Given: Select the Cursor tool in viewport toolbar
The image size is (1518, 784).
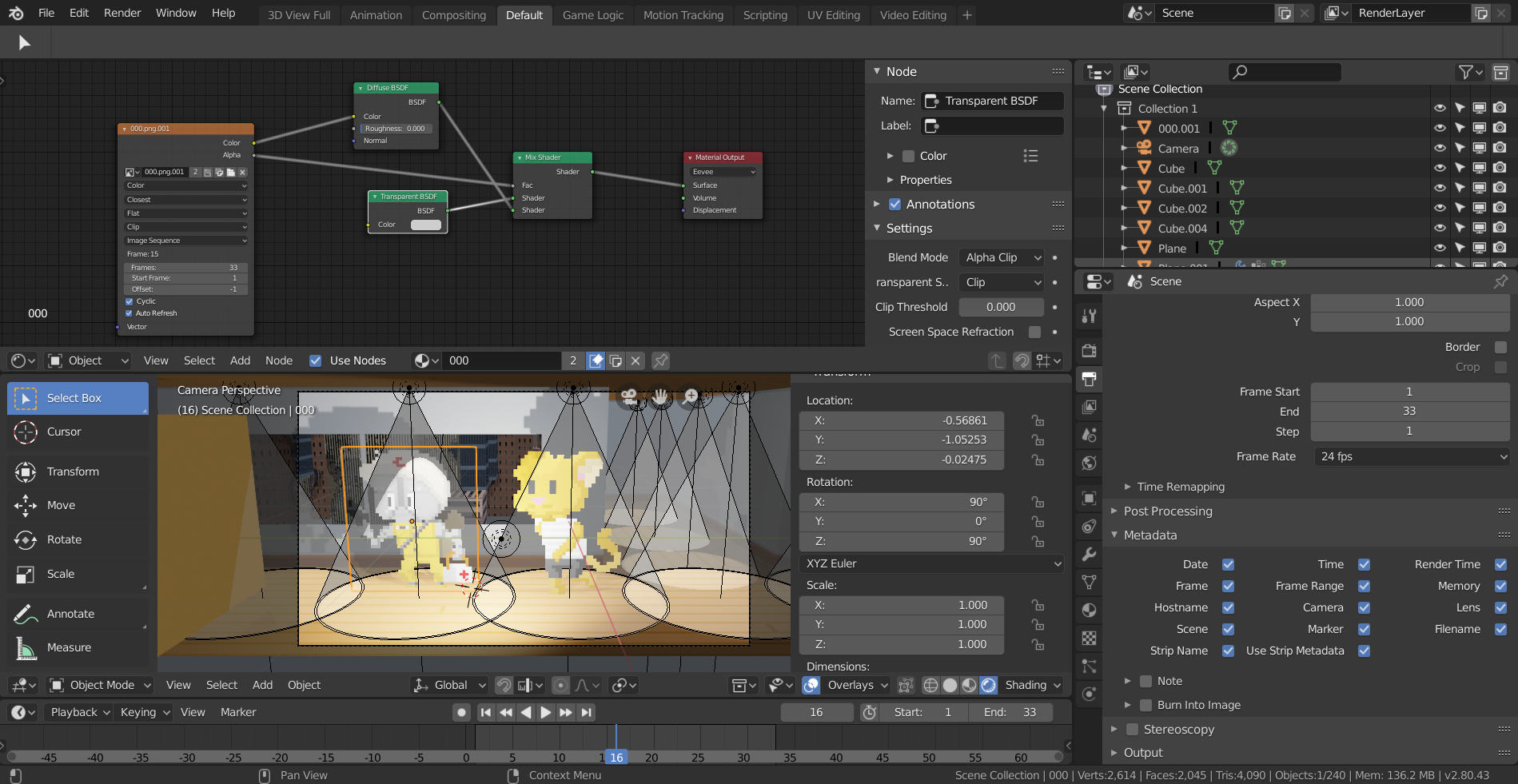Looking at the screenshot, I should tap(78, 432).
